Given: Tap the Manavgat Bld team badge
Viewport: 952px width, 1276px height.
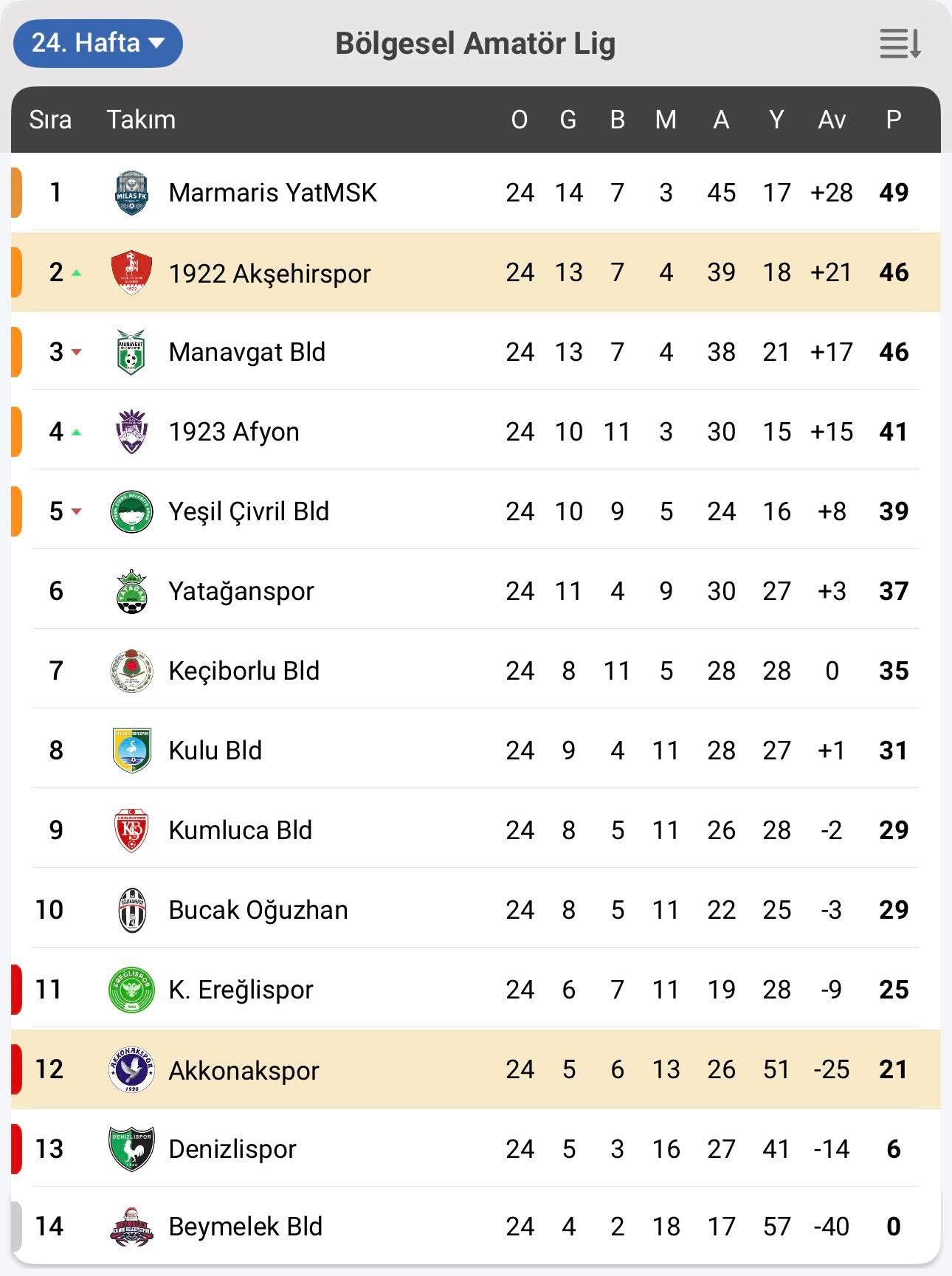Looking at the screenshot, I should coord(131,352).
